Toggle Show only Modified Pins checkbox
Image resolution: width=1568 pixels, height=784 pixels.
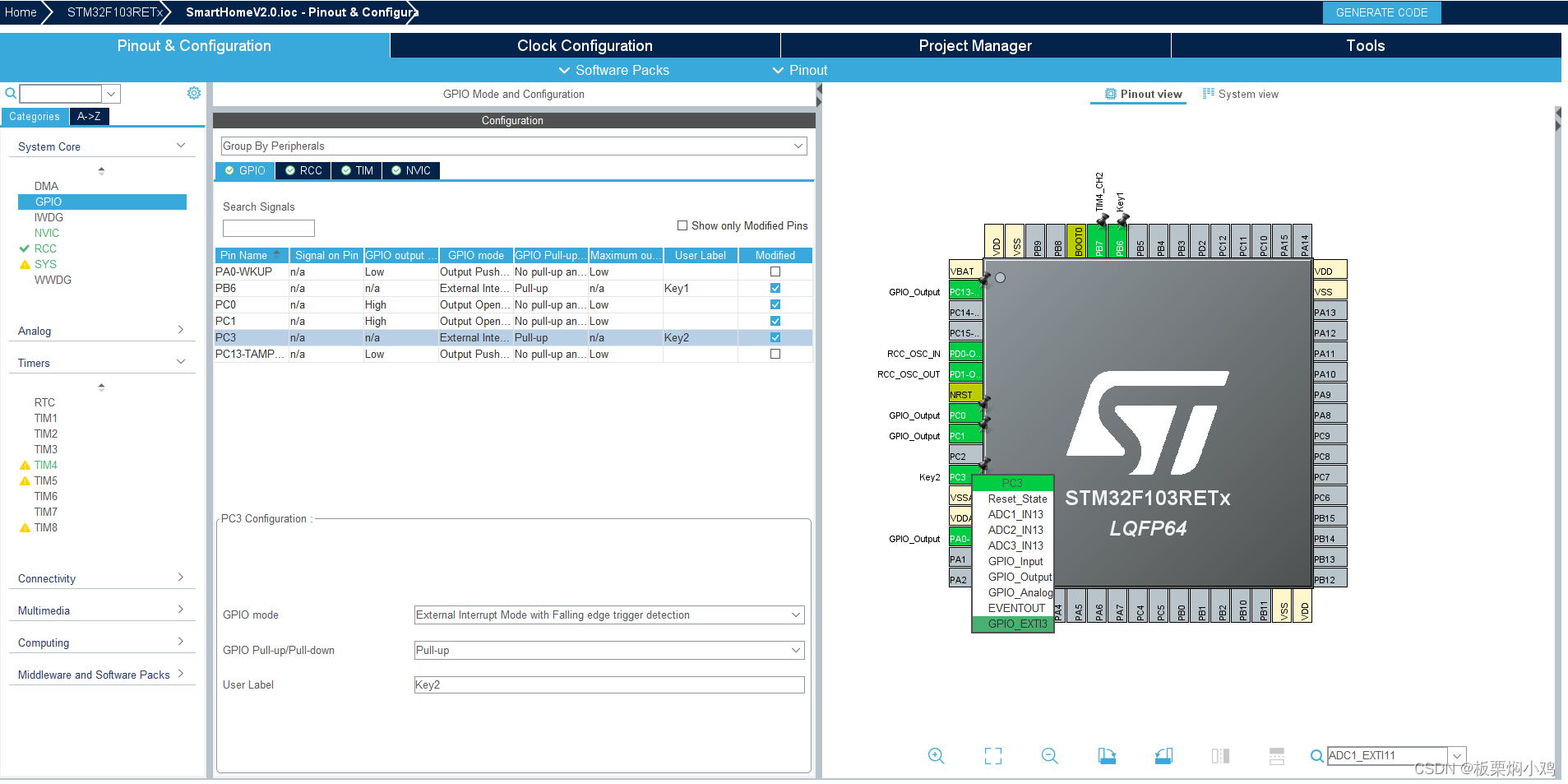(682, 225)
